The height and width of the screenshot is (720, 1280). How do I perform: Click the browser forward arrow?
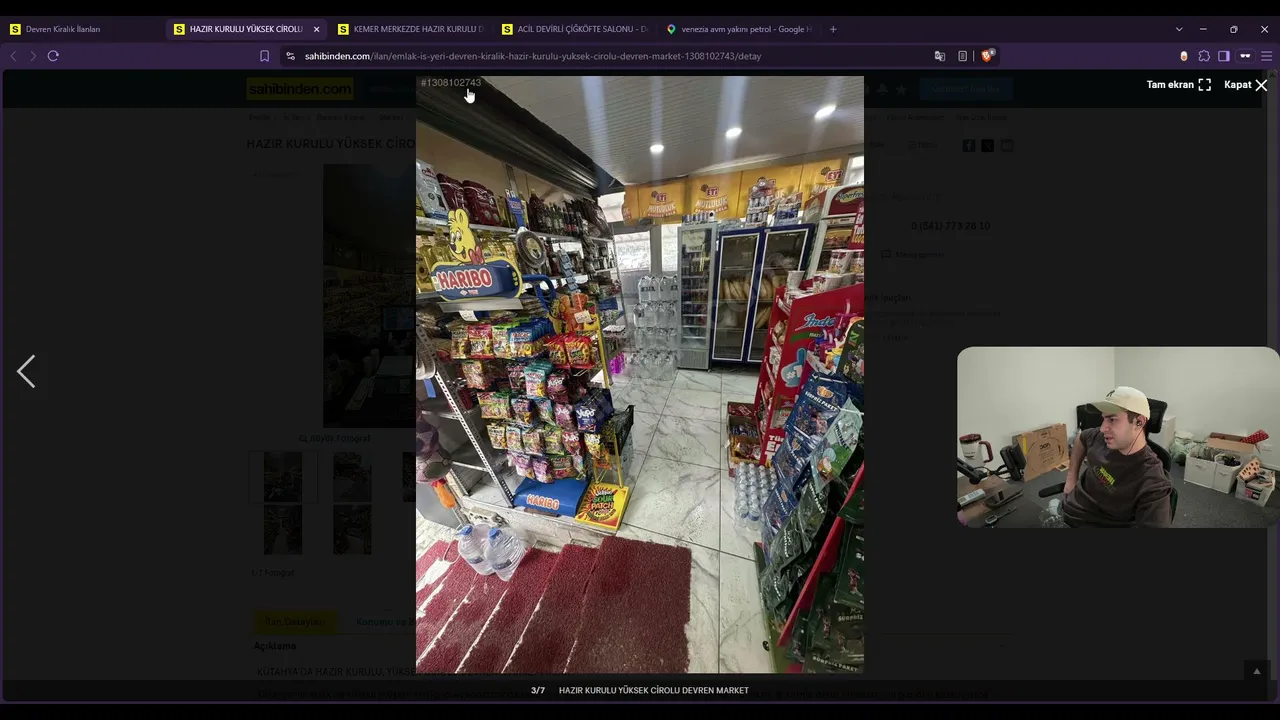coord(32,56)
